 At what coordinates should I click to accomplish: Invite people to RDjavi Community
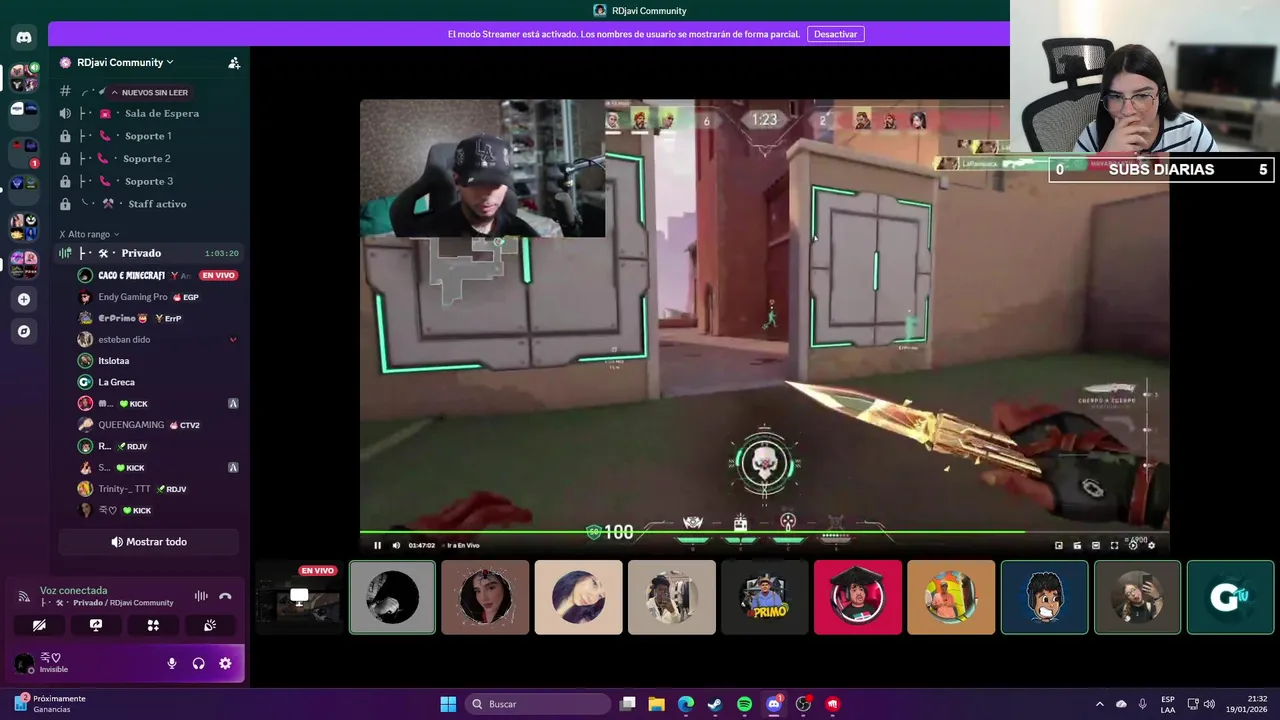[234, 62]
